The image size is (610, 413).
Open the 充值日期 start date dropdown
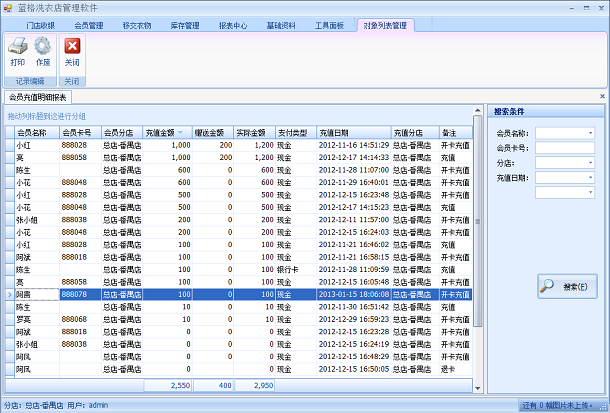pos(590,178)
